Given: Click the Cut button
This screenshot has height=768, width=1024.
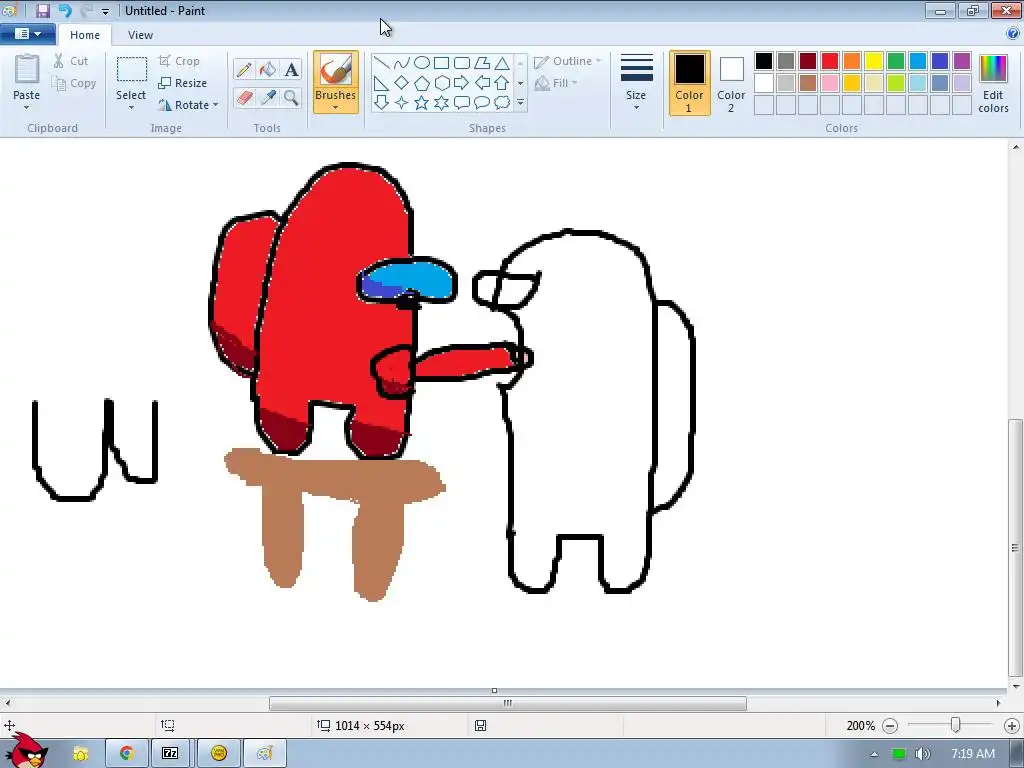Looking at the screenshot, I should (x=71, y=61).
